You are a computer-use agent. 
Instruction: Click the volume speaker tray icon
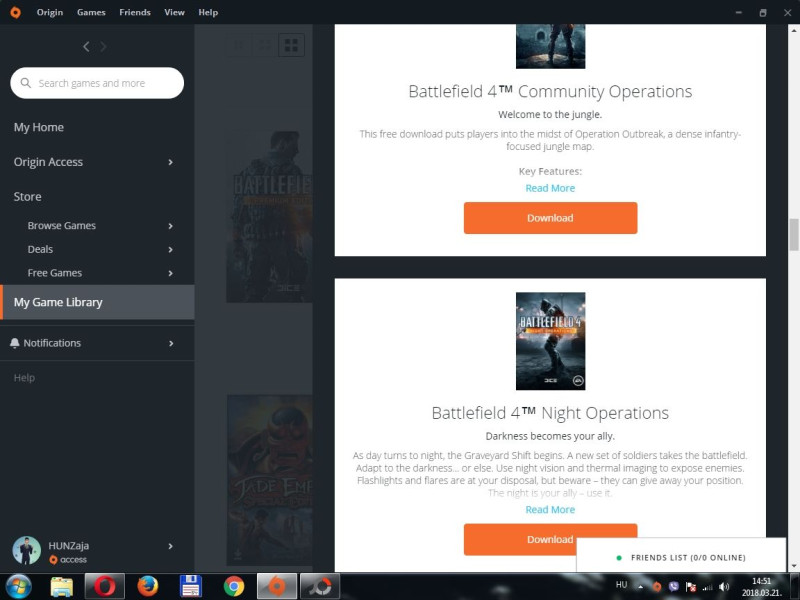point(723,587)
